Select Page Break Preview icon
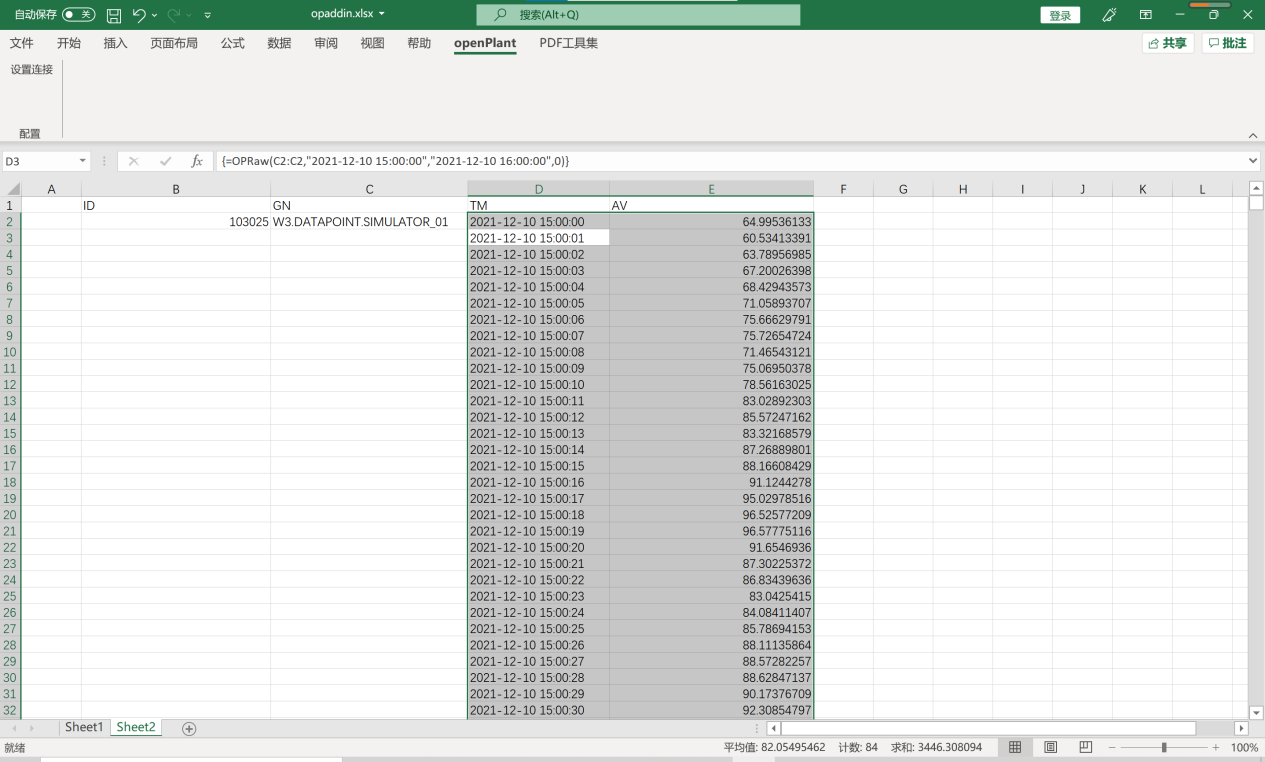This screenshot has height=762, width=1265. point(1086,747)
